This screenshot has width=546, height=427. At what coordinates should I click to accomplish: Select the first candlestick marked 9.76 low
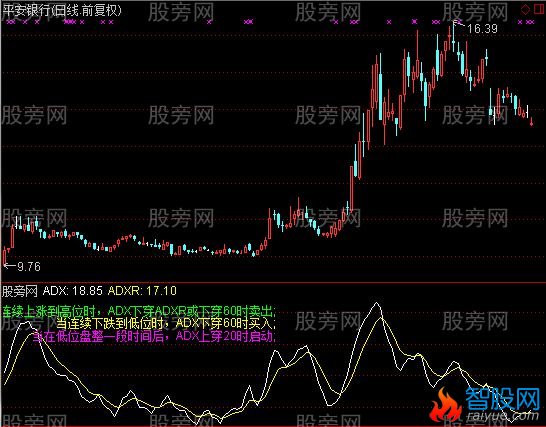pyautogui.click(x=5, y=256)
